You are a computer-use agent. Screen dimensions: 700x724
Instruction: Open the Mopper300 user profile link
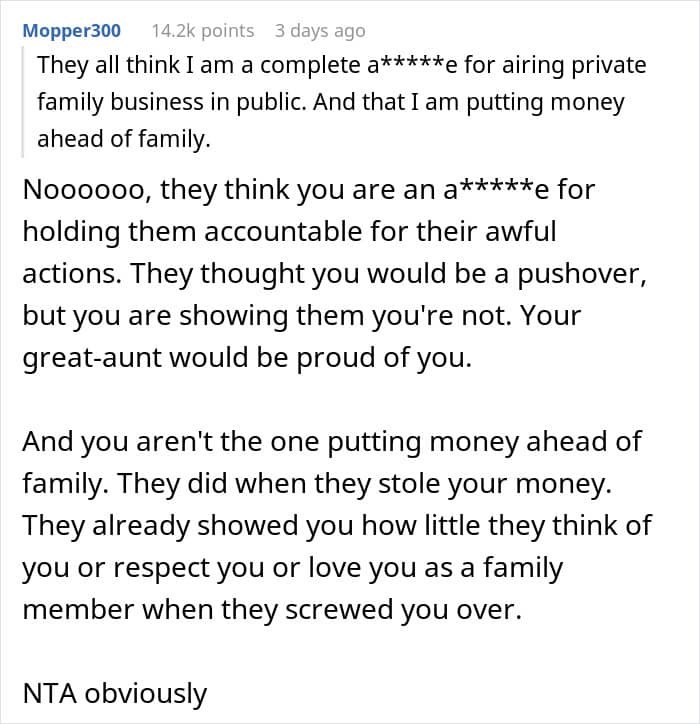(x=71, y=30)
